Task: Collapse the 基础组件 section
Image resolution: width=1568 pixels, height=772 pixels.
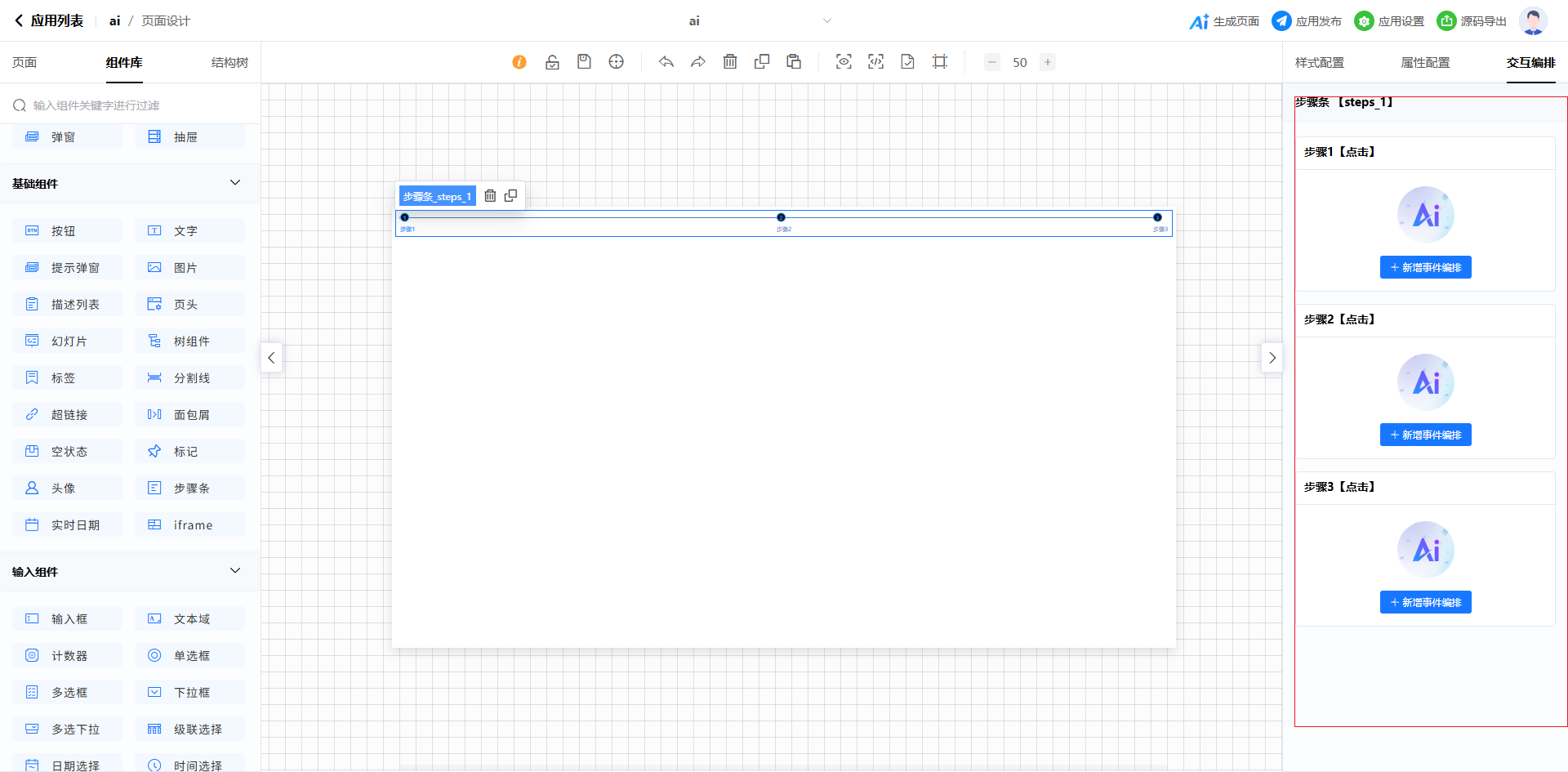Action: coord(235,183)
